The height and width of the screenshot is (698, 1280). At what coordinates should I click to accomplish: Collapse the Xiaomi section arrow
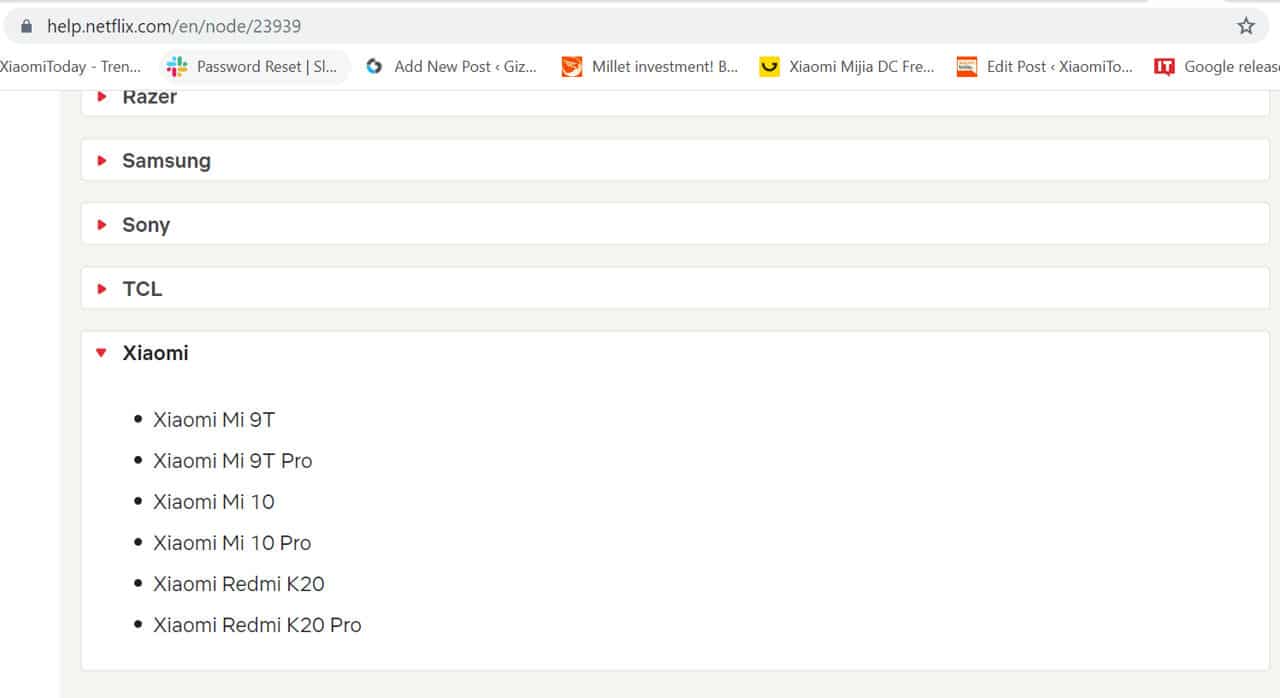(101, 353)
